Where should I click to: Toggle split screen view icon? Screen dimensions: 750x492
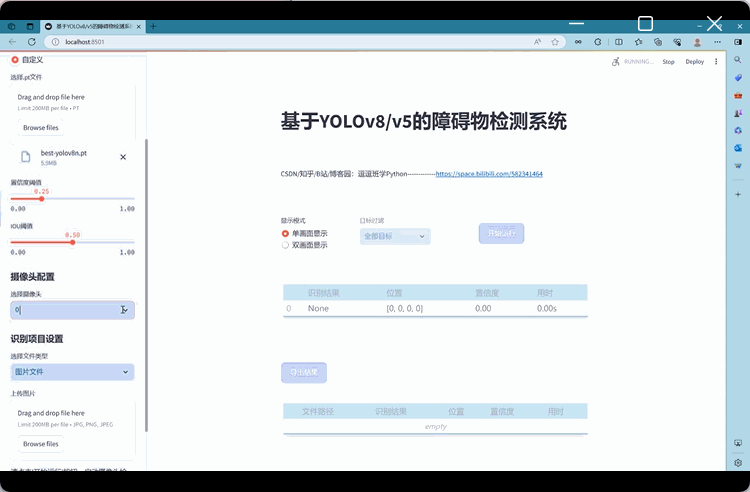(619, 42)
